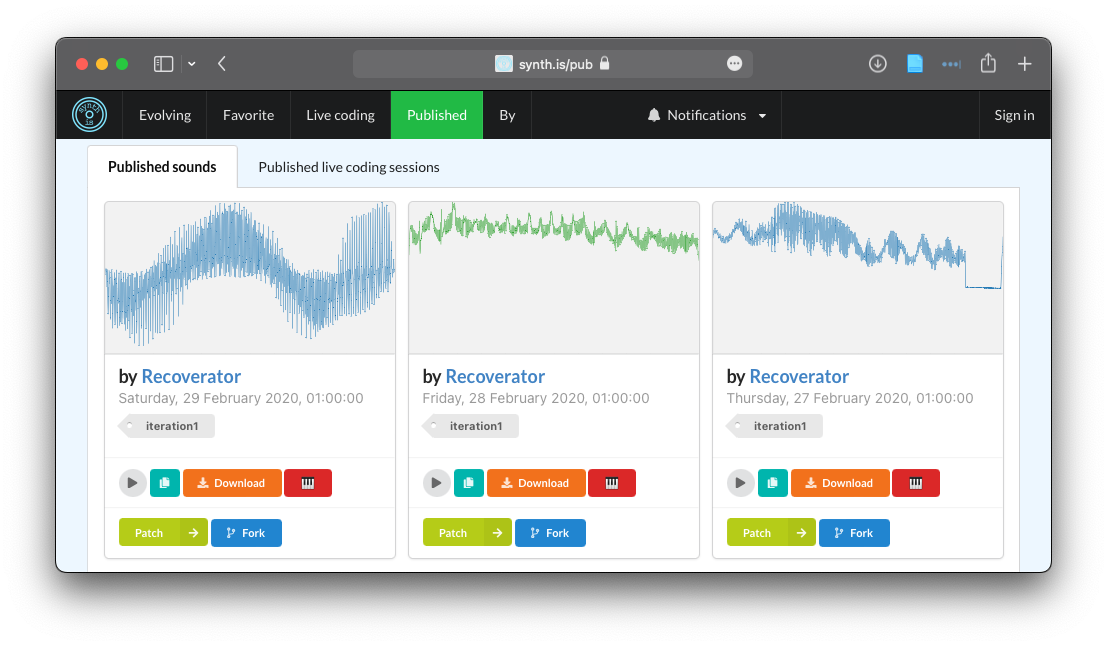Download the 27 February sound

tap(840, 483)
